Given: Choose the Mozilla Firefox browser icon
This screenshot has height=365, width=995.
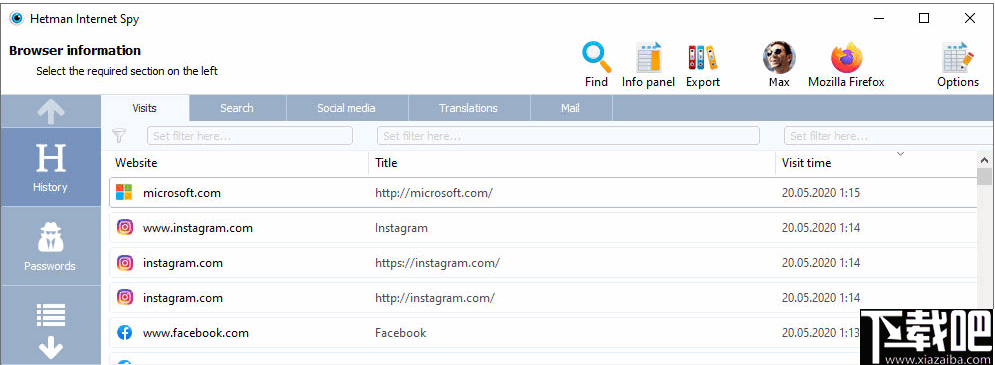Looking at the screenshot, I should coord(847,58).
